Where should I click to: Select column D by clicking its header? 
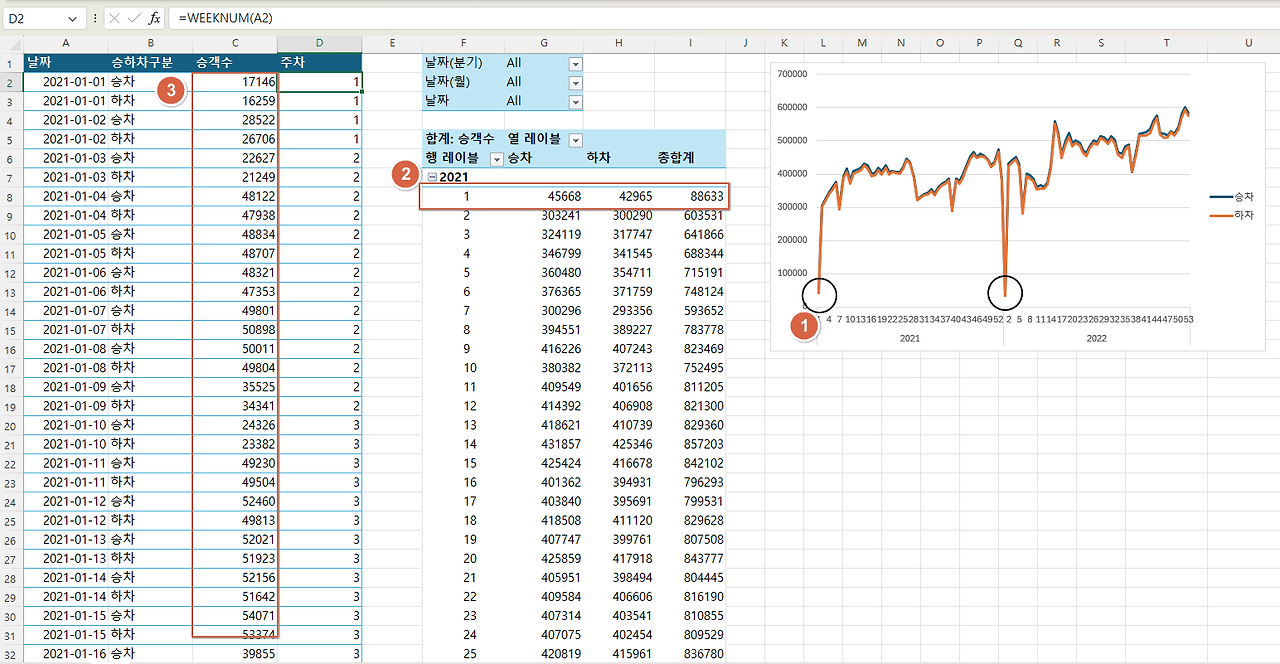[x=319, y=43]
